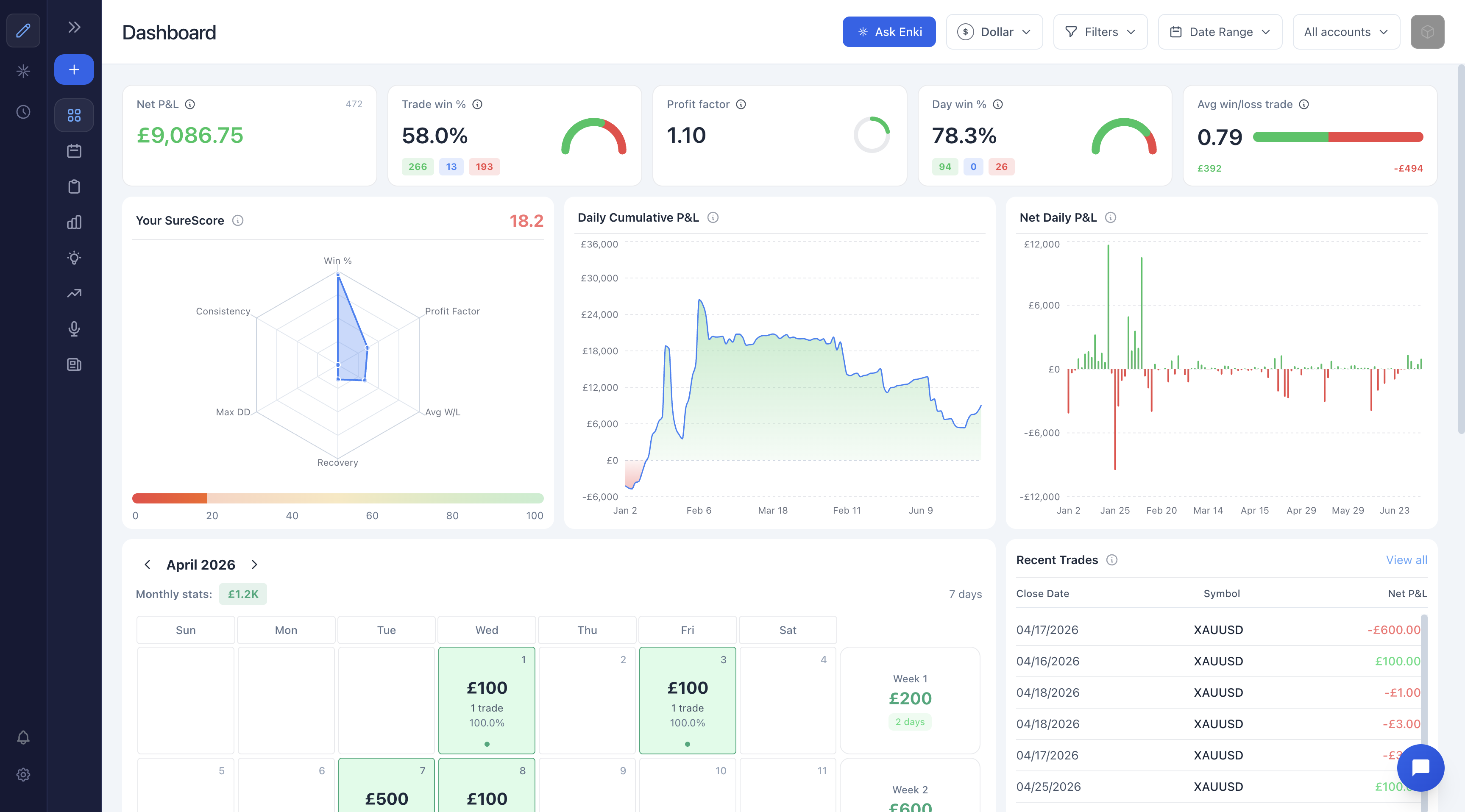This screenshot has width=1465, height=812.
Task: Click the blue plus add button
Action: pyautogui.click(x=74, y=70)
